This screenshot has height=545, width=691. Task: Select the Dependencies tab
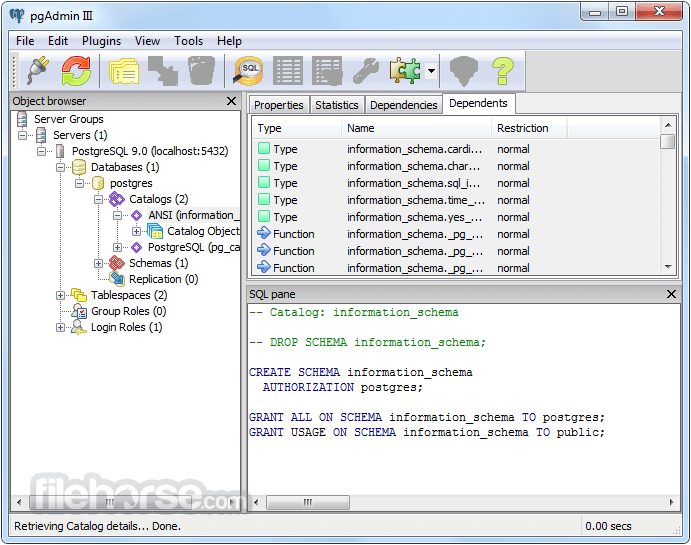click(403, 105)
